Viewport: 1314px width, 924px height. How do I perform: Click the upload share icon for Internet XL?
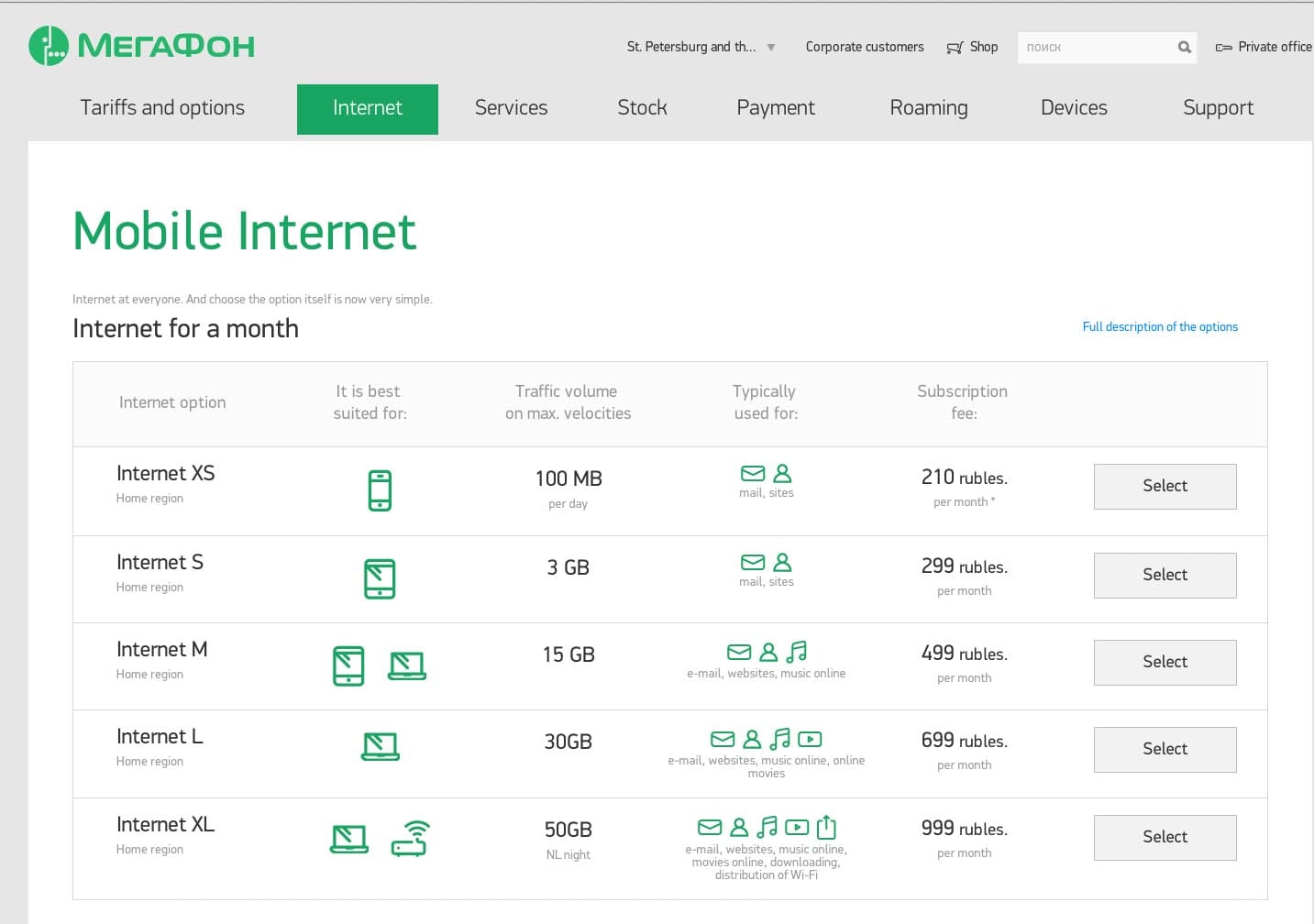826,827
